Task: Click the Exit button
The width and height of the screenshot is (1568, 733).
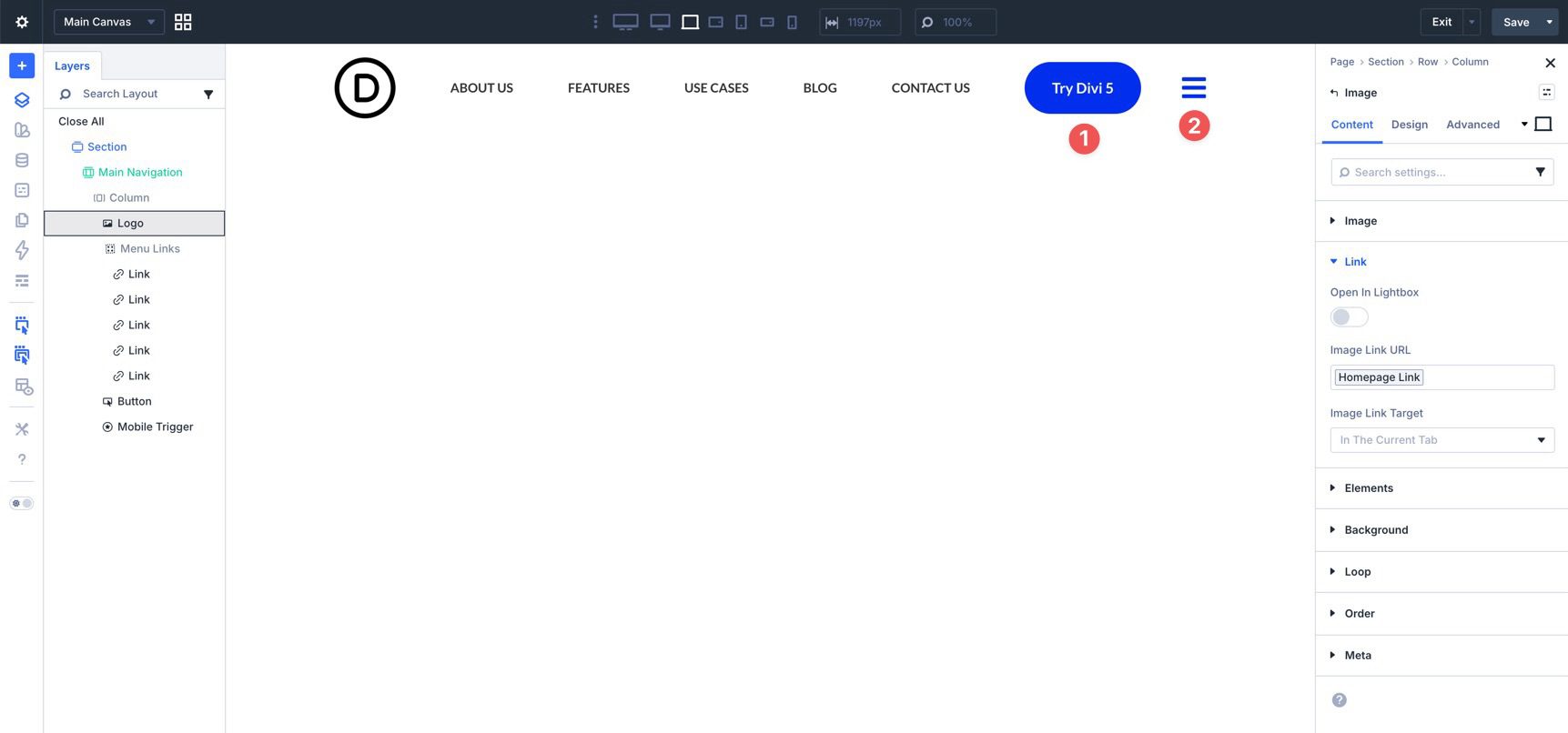Action: pyautogui.click(x=1442, y=22)
